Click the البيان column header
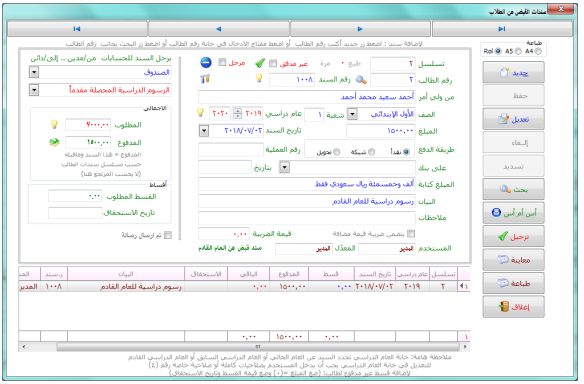584x384 pixels. point(126,274)
